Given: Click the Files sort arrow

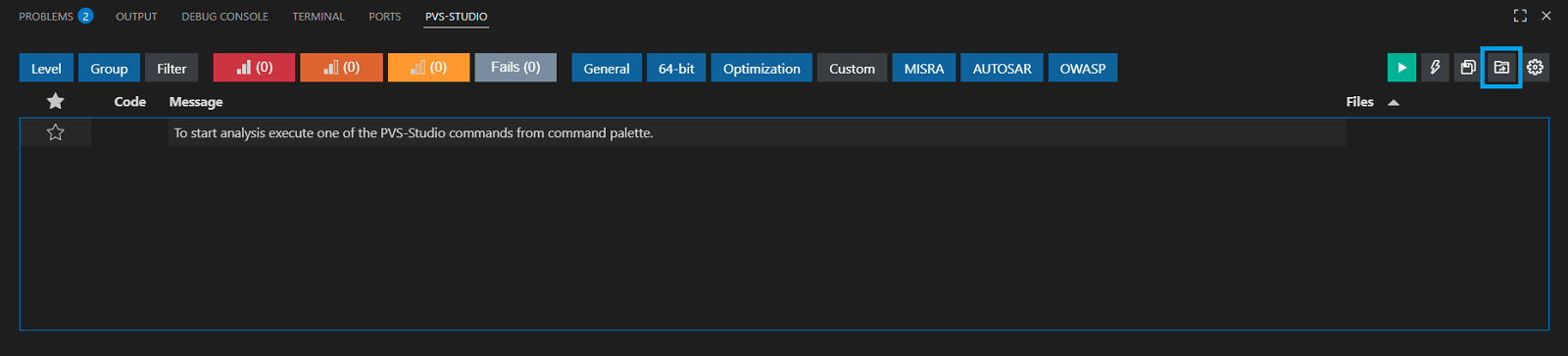Looking at the screenshot, I should point(1394,102).
